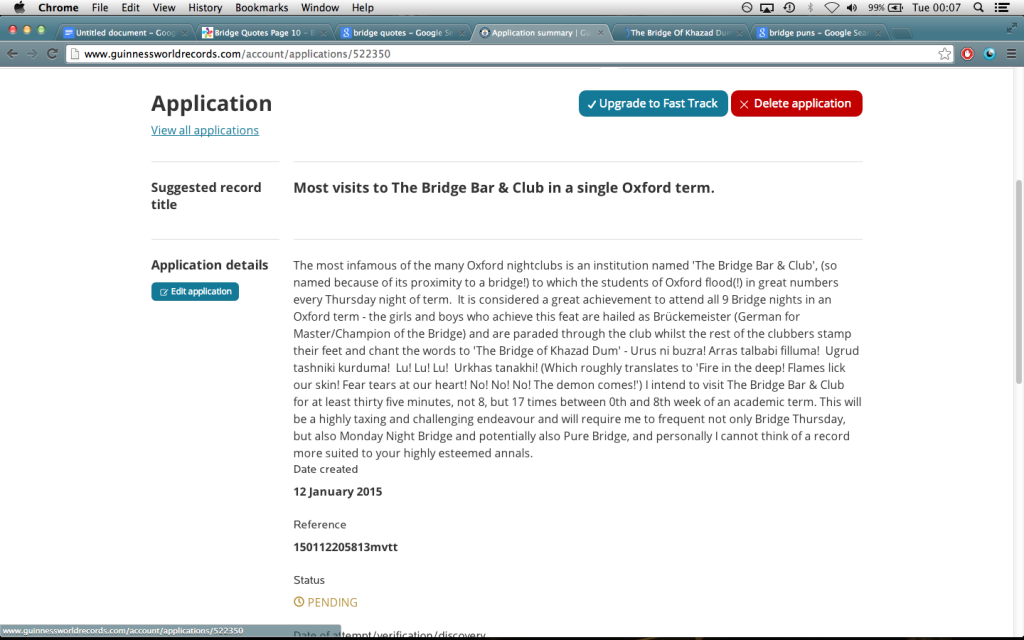
Task: Click Upgrade to Fast Track button
Action: pos(653,103)
